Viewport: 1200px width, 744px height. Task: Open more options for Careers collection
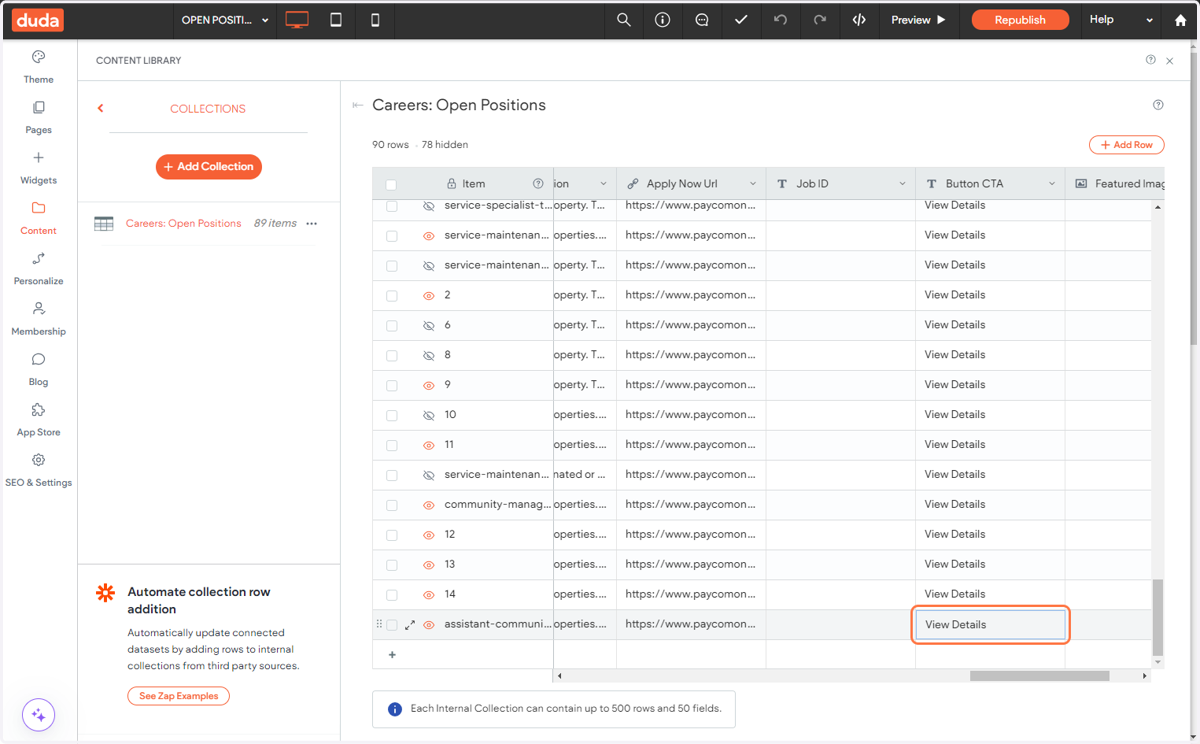pos(312,224)
